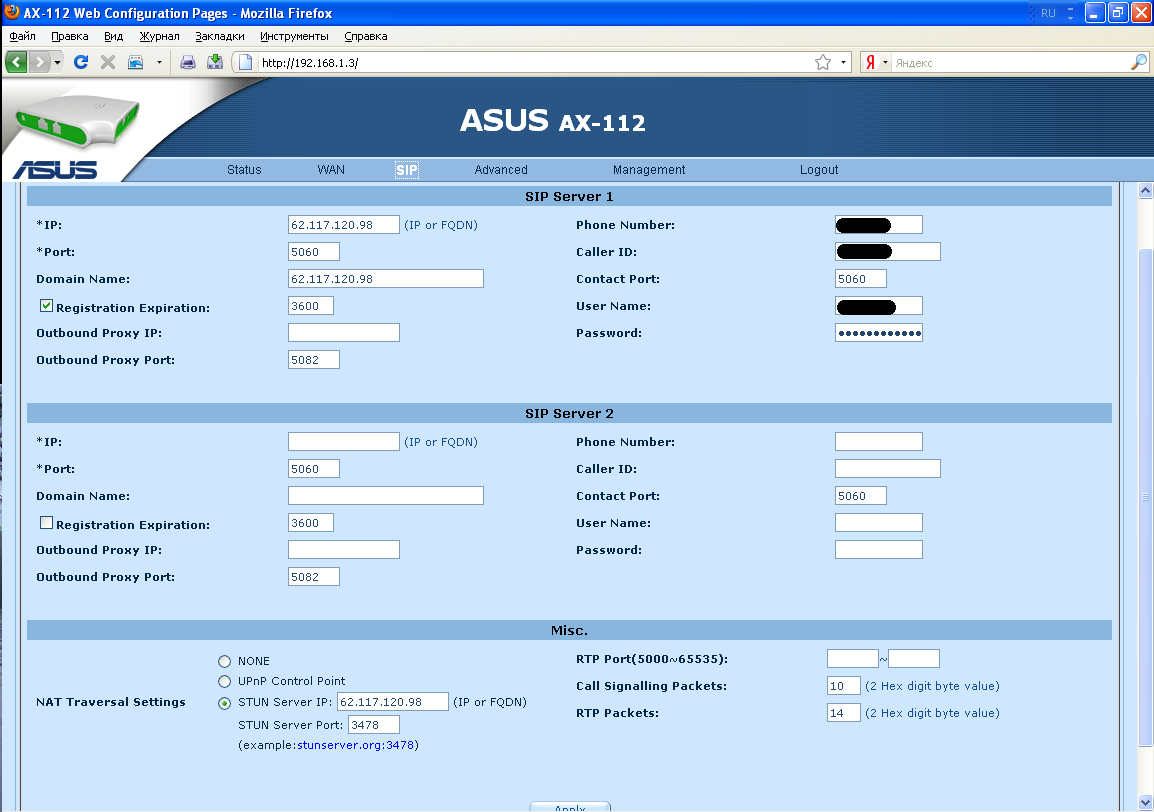Viewport: 1154px width, 812px height.
Task: Click SIP Server 2 IP field
Action: (344, 442)
